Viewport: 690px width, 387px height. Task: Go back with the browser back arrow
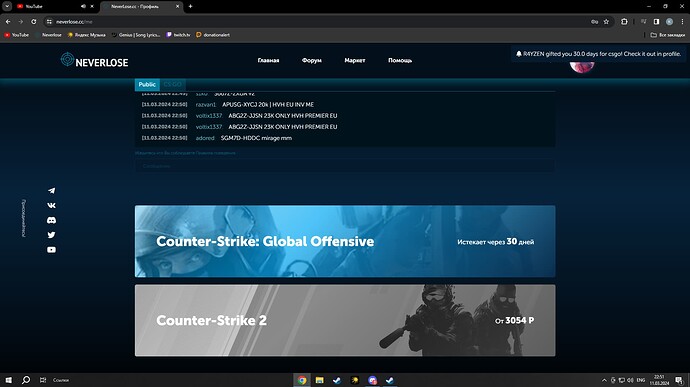(8, 22)
